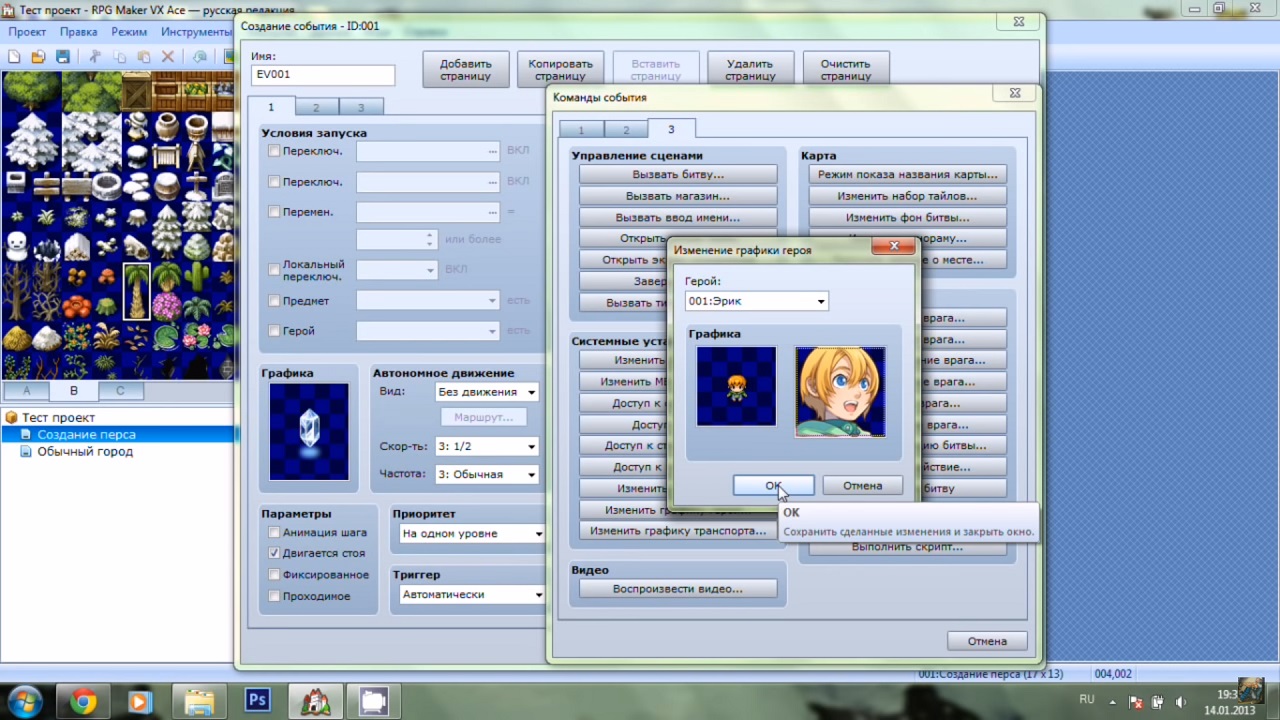Enable the Анимация шага checkbox
Image resolution: width=1280 pixels, height=720 pixels.
click(274, 533)
